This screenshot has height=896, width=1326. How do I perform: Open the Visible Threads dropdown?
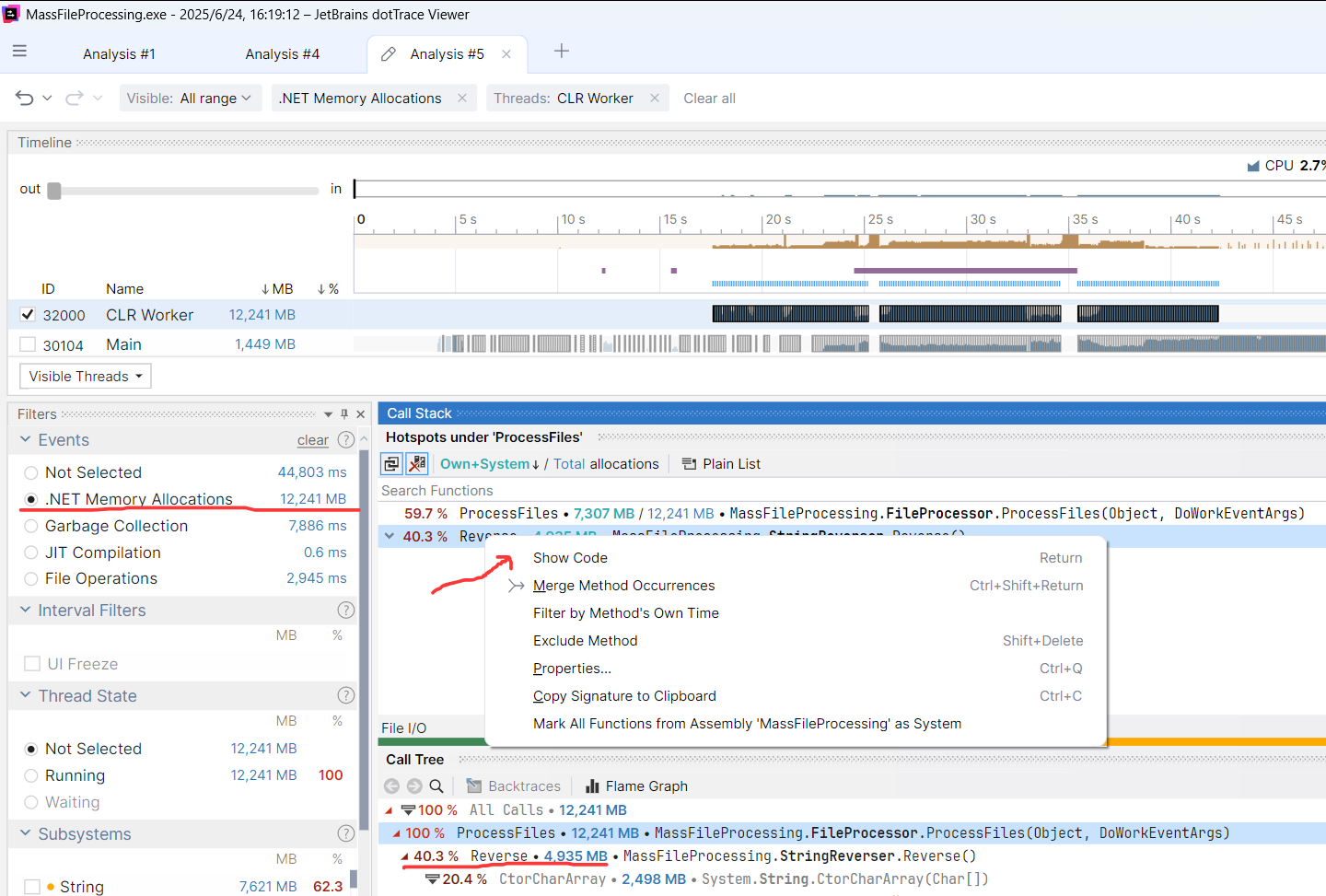click(86, 376)
